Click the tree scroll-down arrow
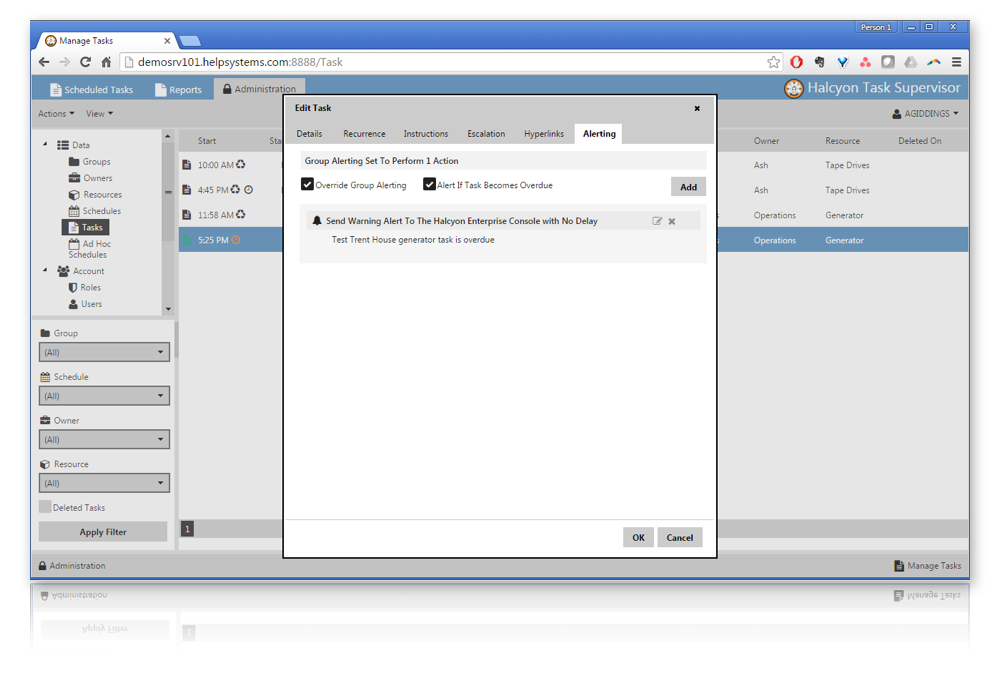Image resolution: width=1000 pixels, height=675 pixels. tap(168, 309)
